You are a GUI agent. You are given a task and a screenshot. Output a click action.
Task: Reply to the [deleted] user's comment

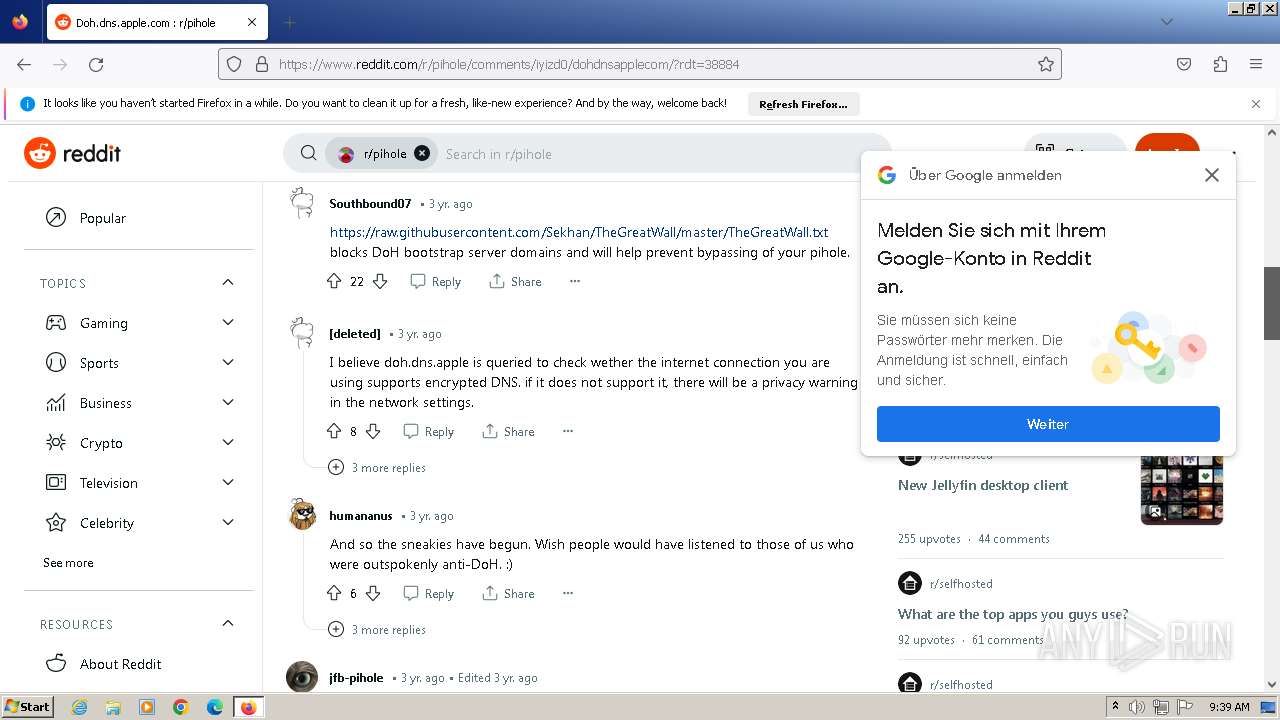[429, 432]
